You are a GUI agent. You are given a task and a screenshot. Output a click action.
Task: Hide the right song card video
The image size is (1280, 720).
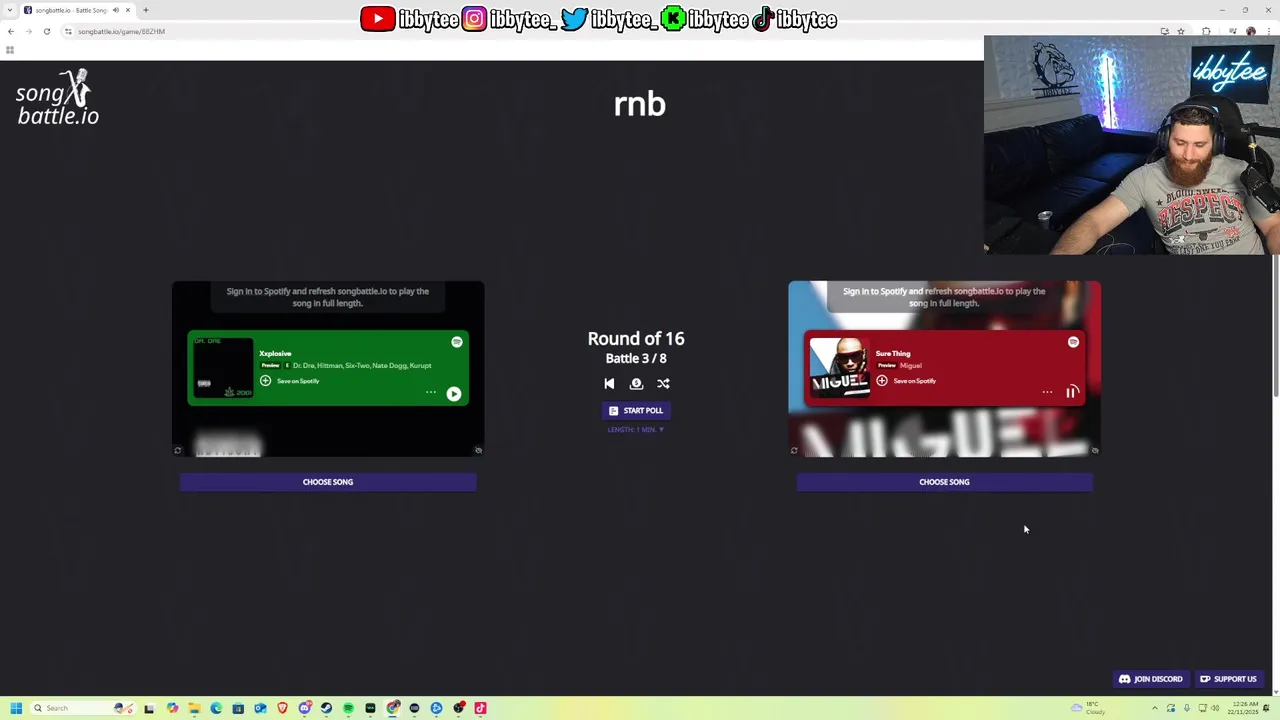click(x=1095, y=450)
